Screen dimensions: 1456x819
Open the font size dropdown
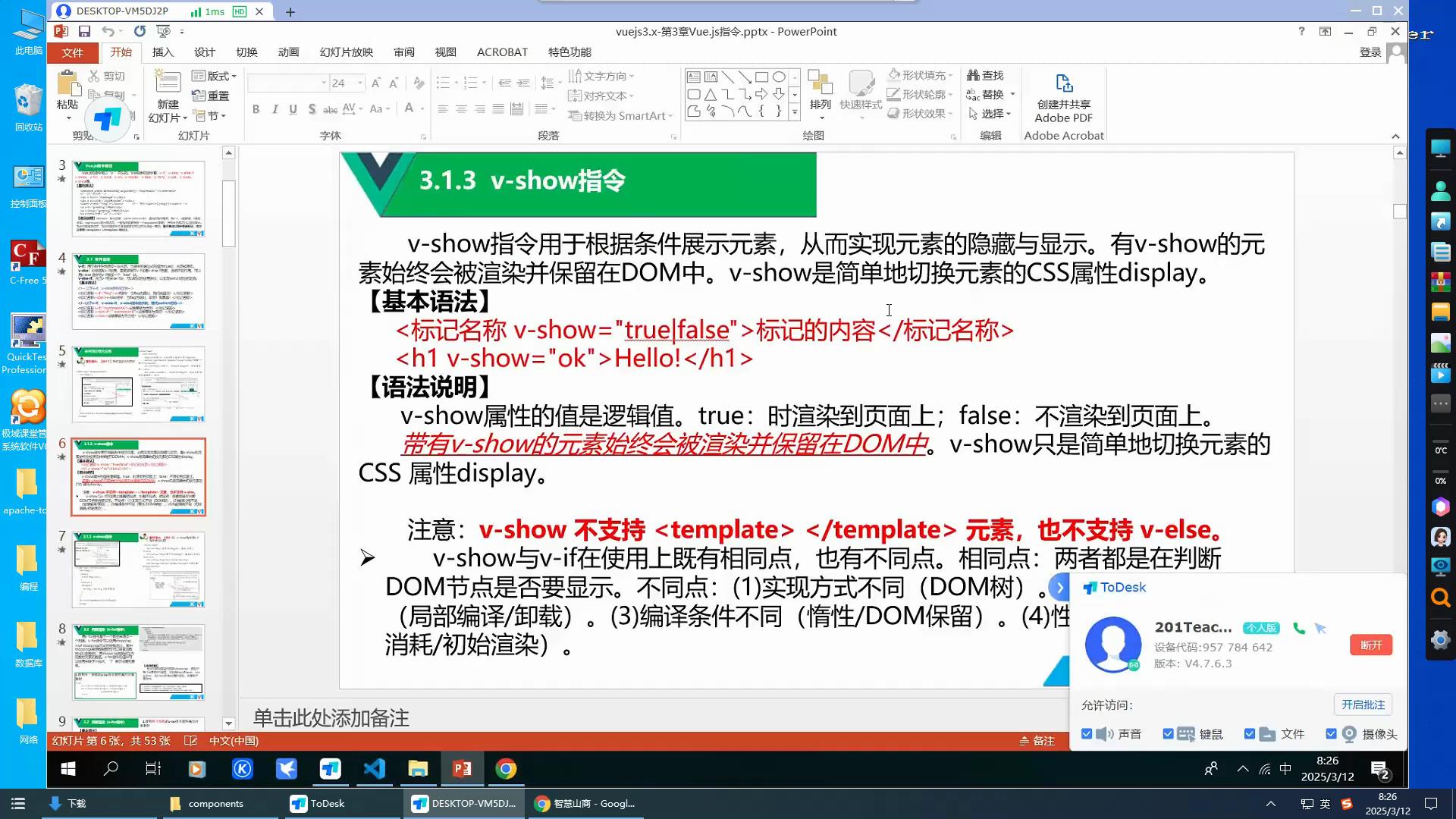[x=361, y=83]
